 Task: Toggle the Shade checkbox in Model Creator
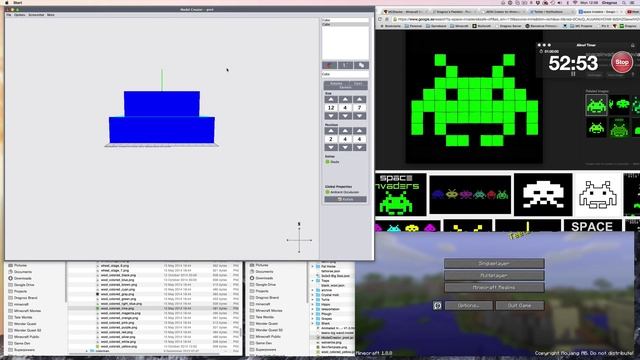327,162
